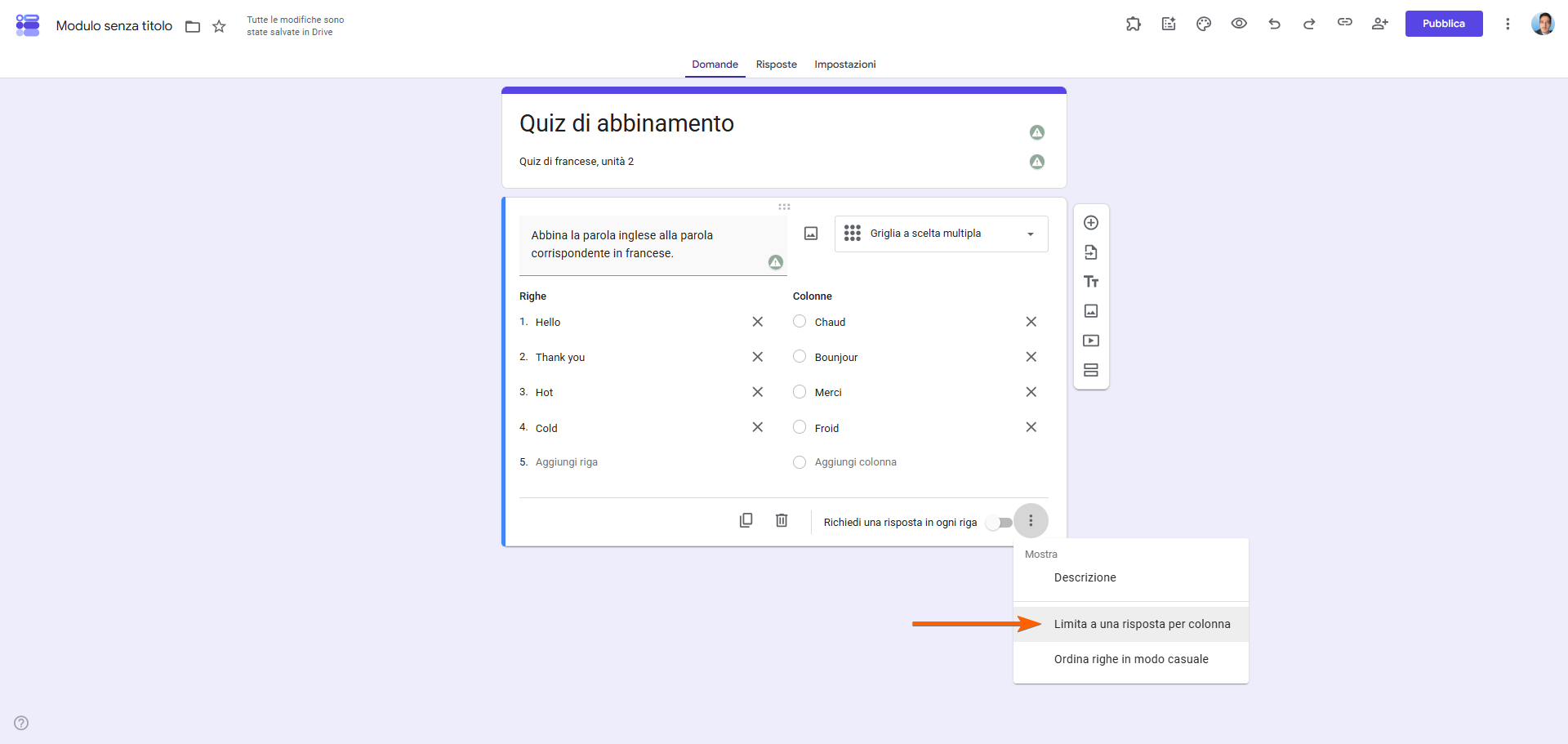
Task: Select the Chaud column radio button
Action: (x=800, y=321)
